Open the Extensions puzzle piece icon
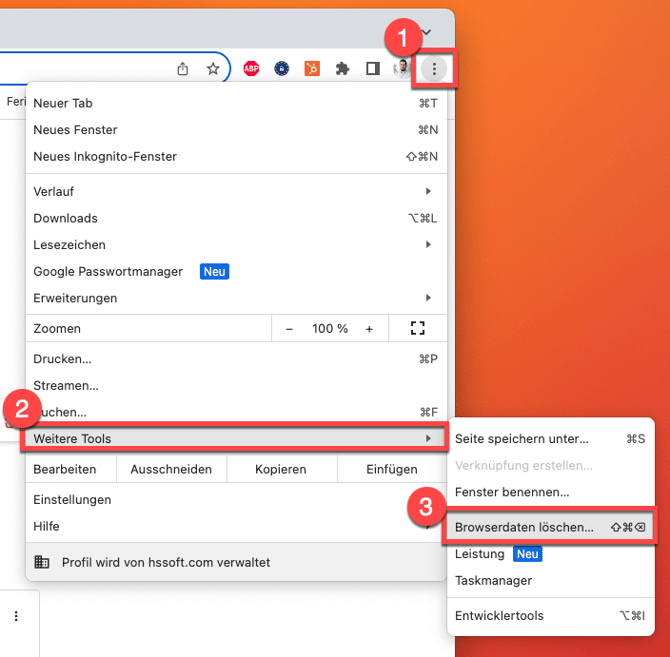The width and height of the screenshot is (670, 657). tap(343, 69)
